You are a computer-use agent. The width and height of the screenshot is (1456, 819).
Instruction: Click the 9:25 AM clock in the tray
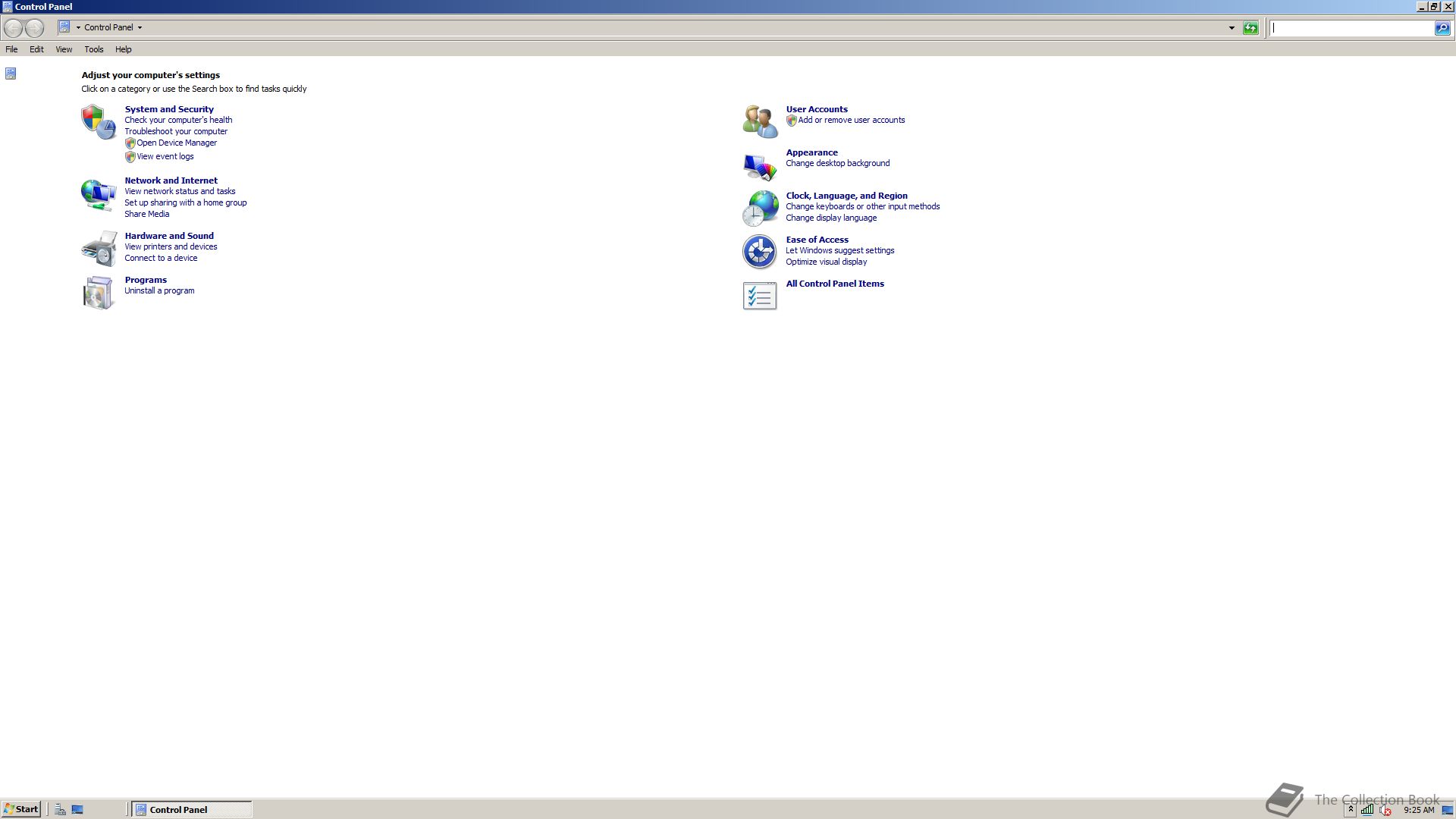(1419, 810)
